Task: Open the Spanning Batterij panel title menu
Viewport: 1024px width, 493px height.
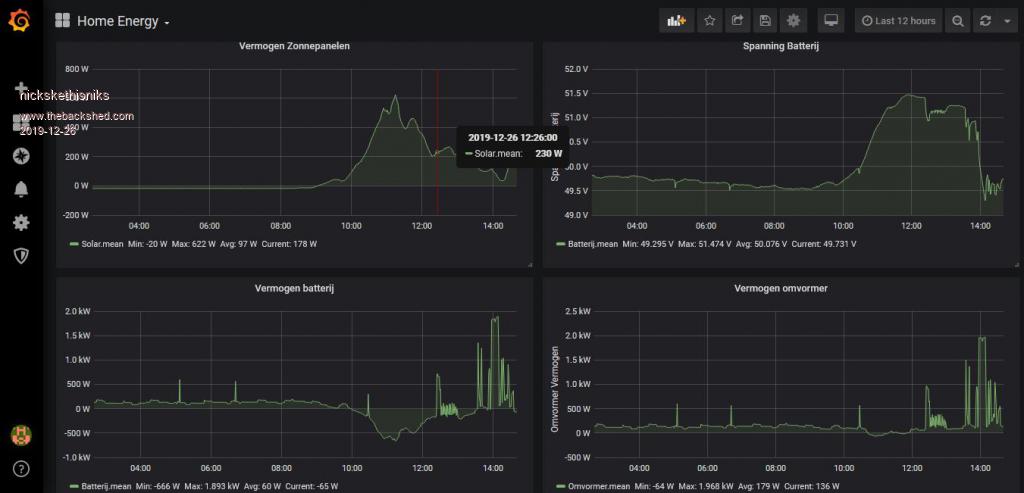Action: [x=782, y=46]
